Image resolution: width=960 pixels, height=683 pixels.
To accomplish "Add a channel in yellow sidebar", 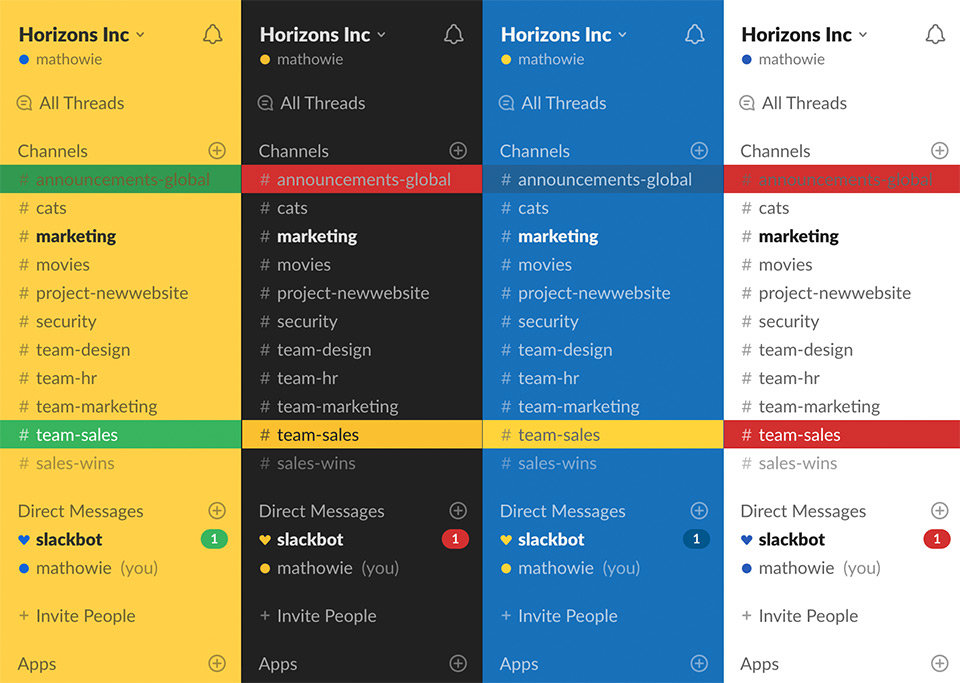I will [x=217, y=151].
